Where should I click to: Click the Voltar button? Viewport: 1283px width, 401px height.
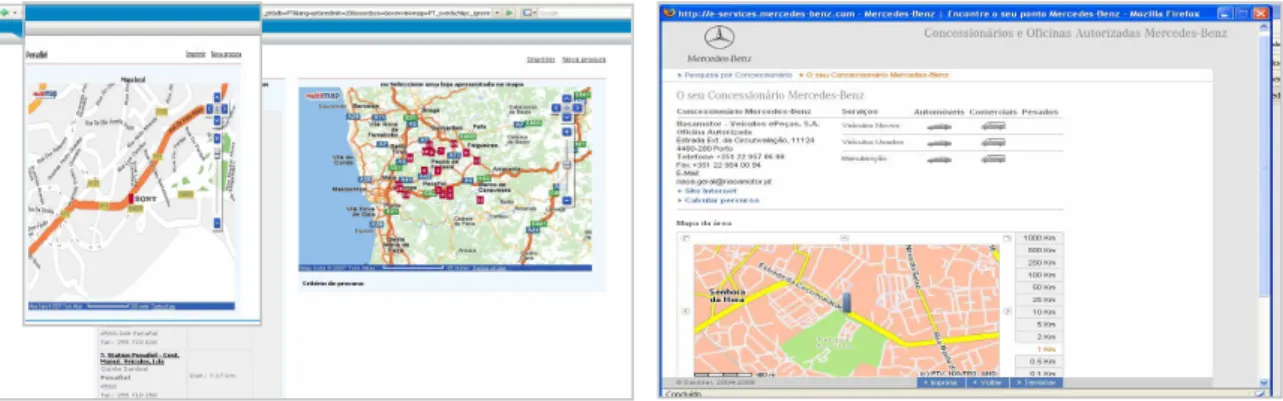point(988,382)
